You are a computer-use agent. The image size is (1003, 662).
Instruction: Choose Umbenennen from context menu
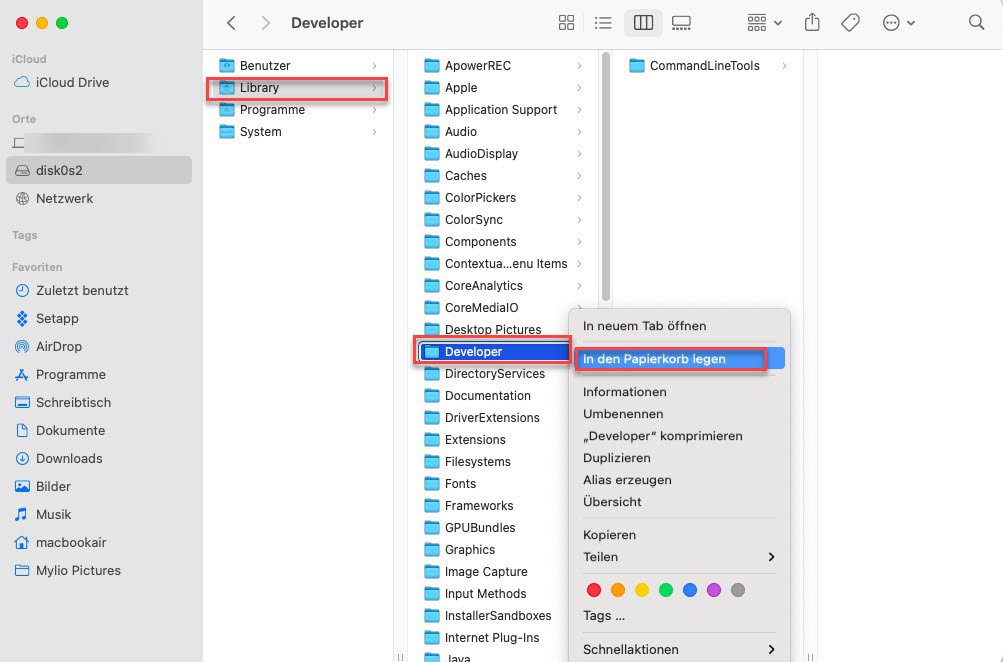click(x=679, y=414)
